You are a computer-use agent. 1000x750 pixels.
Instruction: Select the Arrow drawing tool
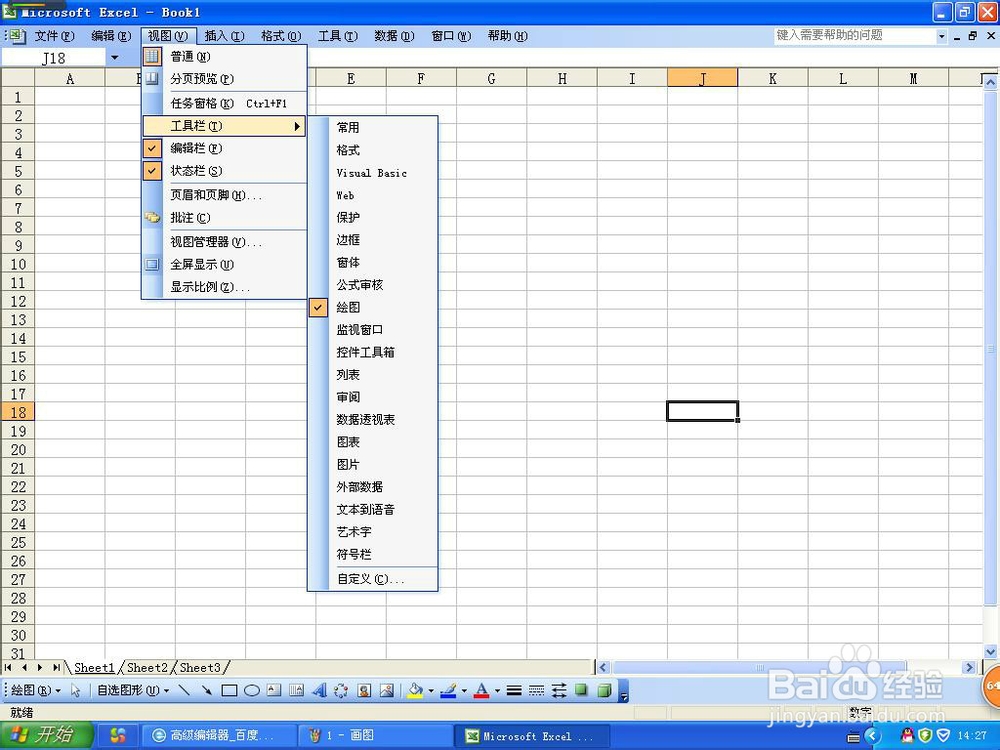pos(206,690)
